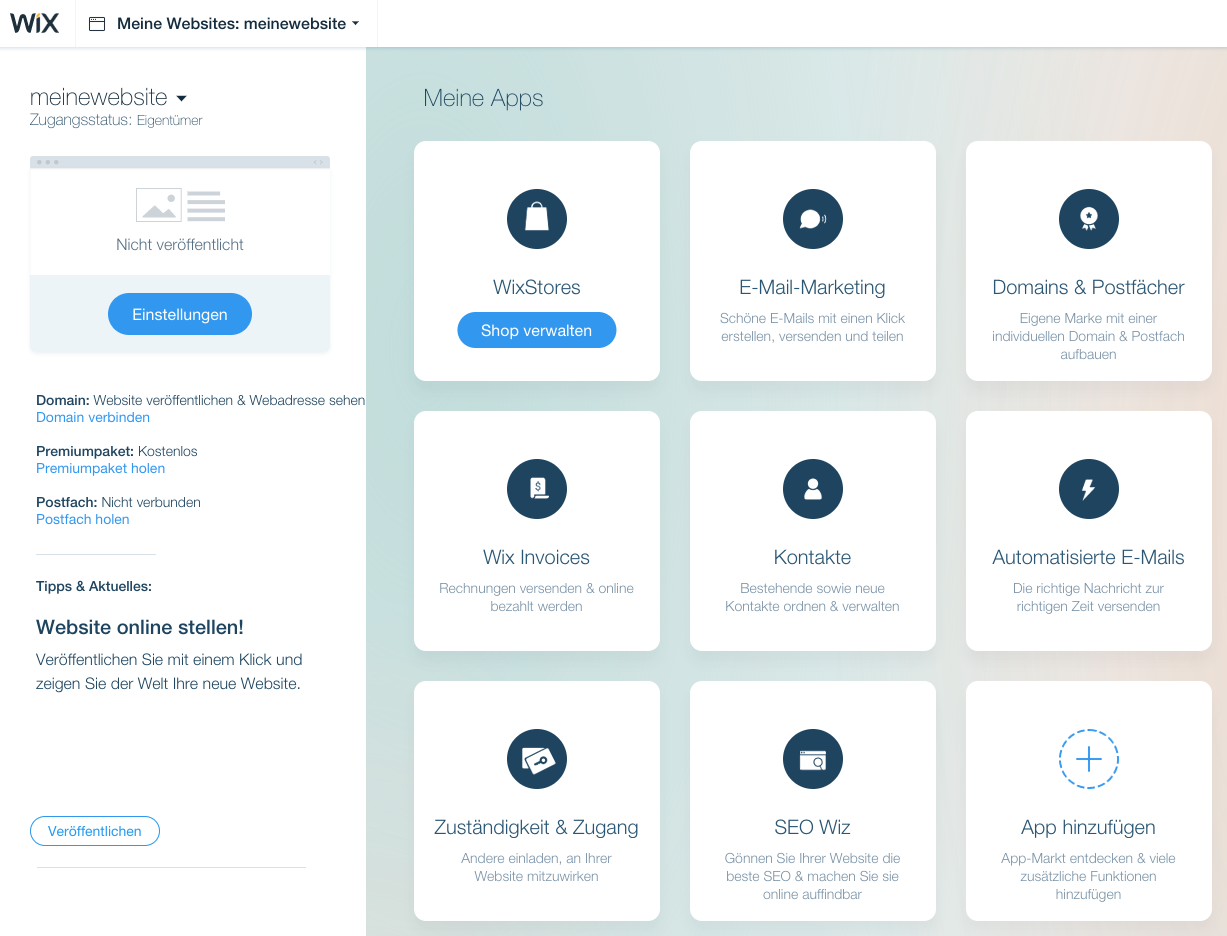
Task: Open the SEO Wiz title
Action: (x=813, y=827)
